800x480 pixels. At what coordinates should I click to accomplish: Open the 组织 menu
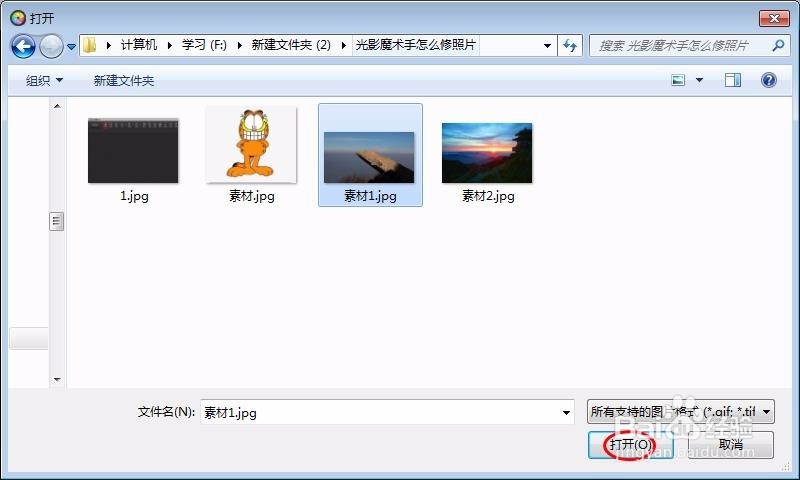[44, 81]
